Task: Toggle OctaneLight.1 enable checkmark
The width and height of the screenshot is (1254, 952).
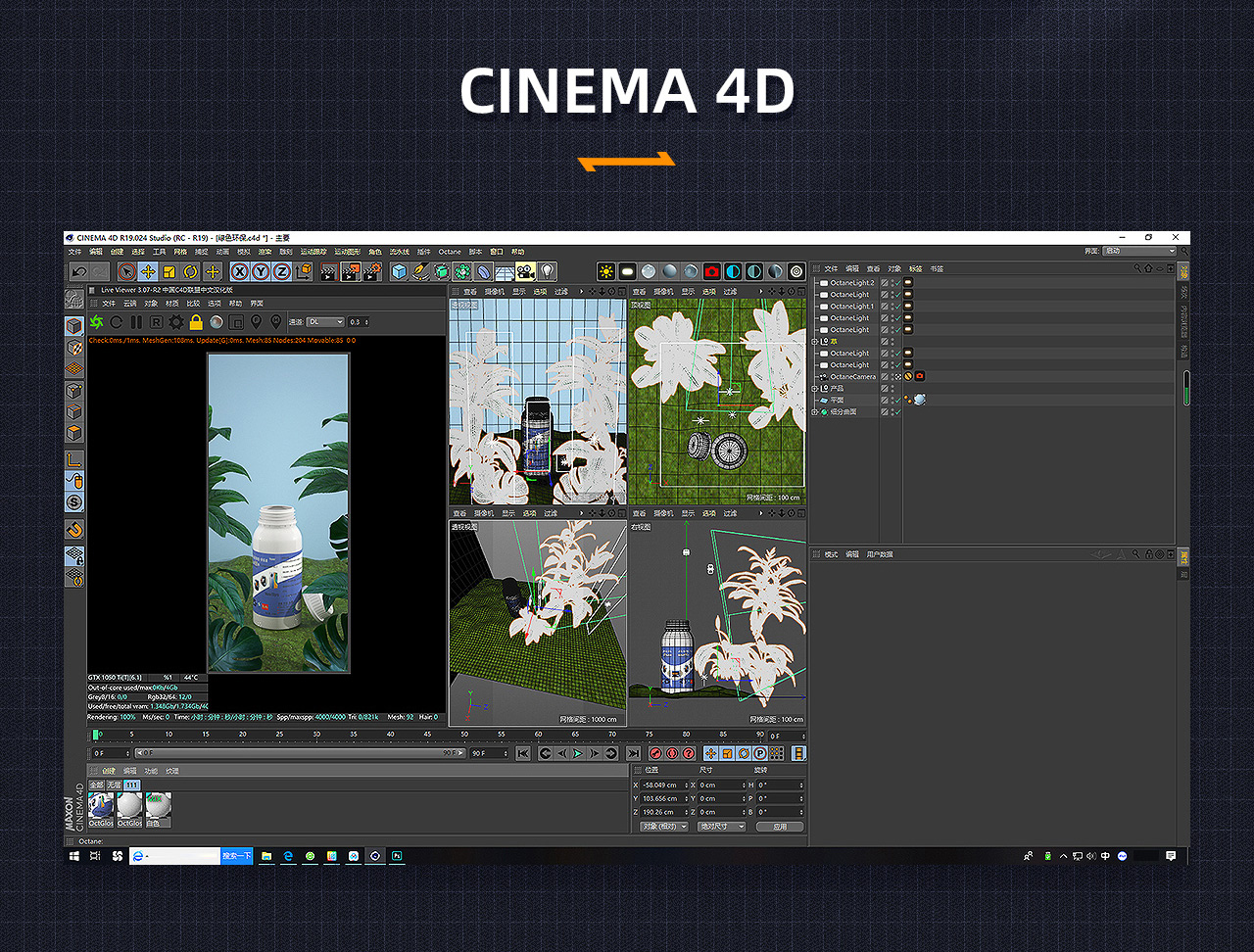Action: (x=896, y=307)
